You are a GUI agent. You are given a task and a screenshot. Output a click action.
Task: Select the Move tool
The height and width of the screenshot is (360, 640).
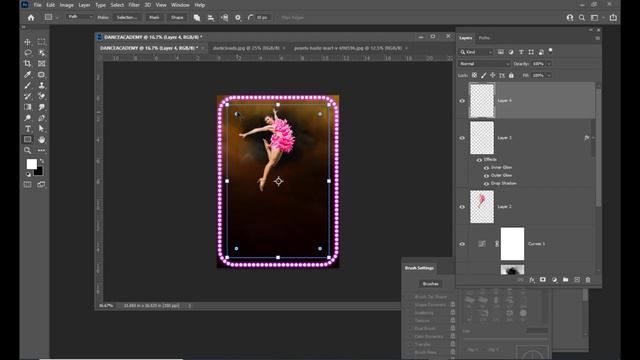point(27,42)
